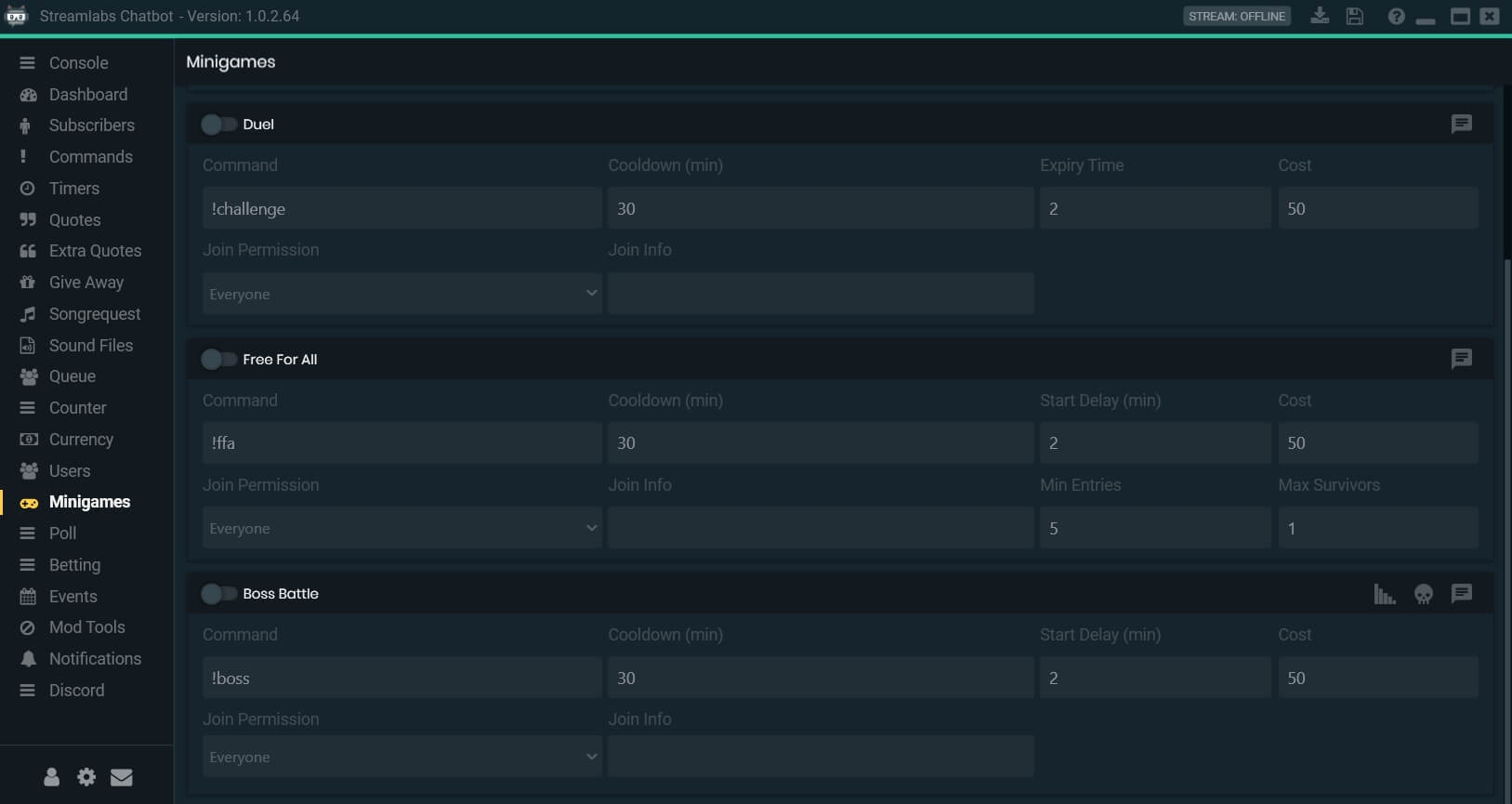This screenshot has width=1512, height=804.
Task: Go to the Commands section
Action: (90, 157)
